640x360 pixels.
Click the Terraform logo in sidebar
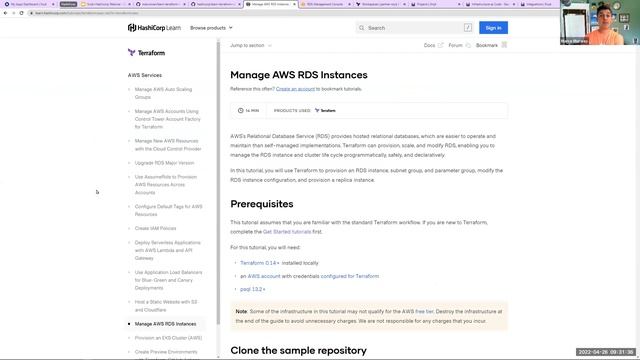[146, 53]
